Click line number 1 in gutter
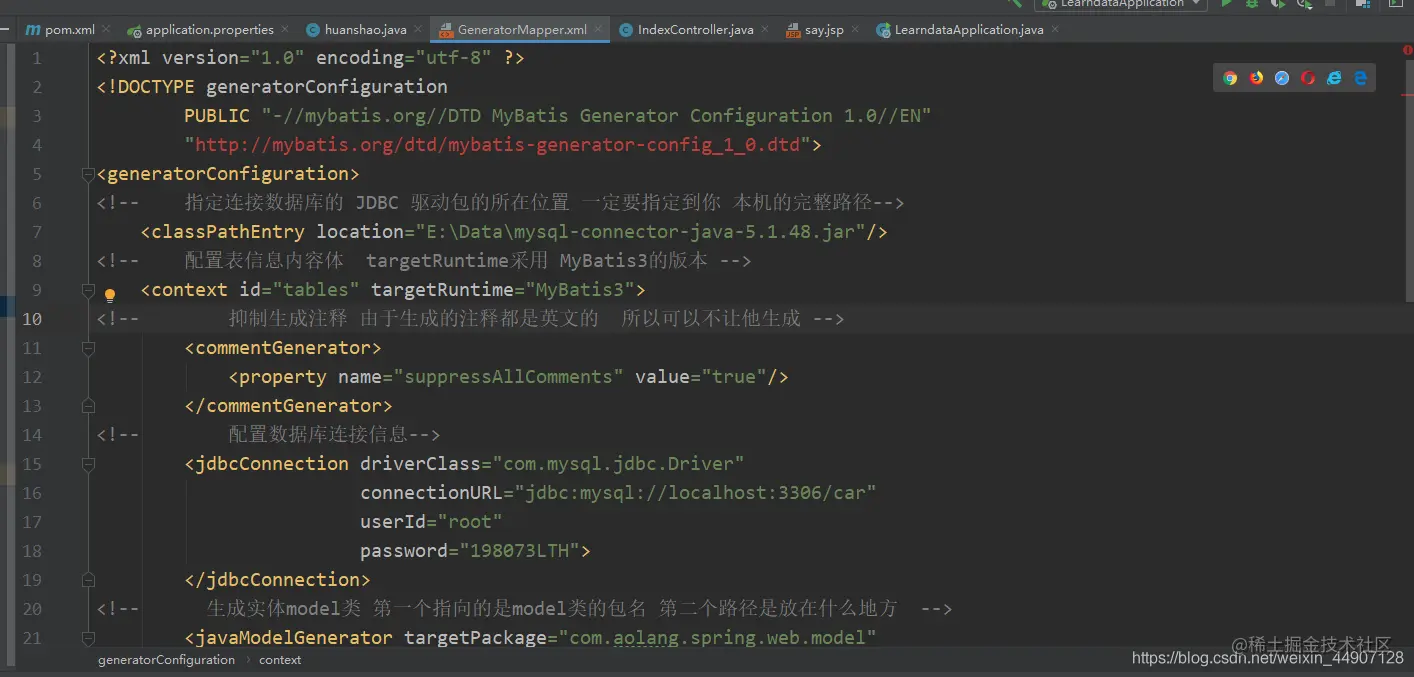This screenshot has height=677, width=1414. point(37,58)
